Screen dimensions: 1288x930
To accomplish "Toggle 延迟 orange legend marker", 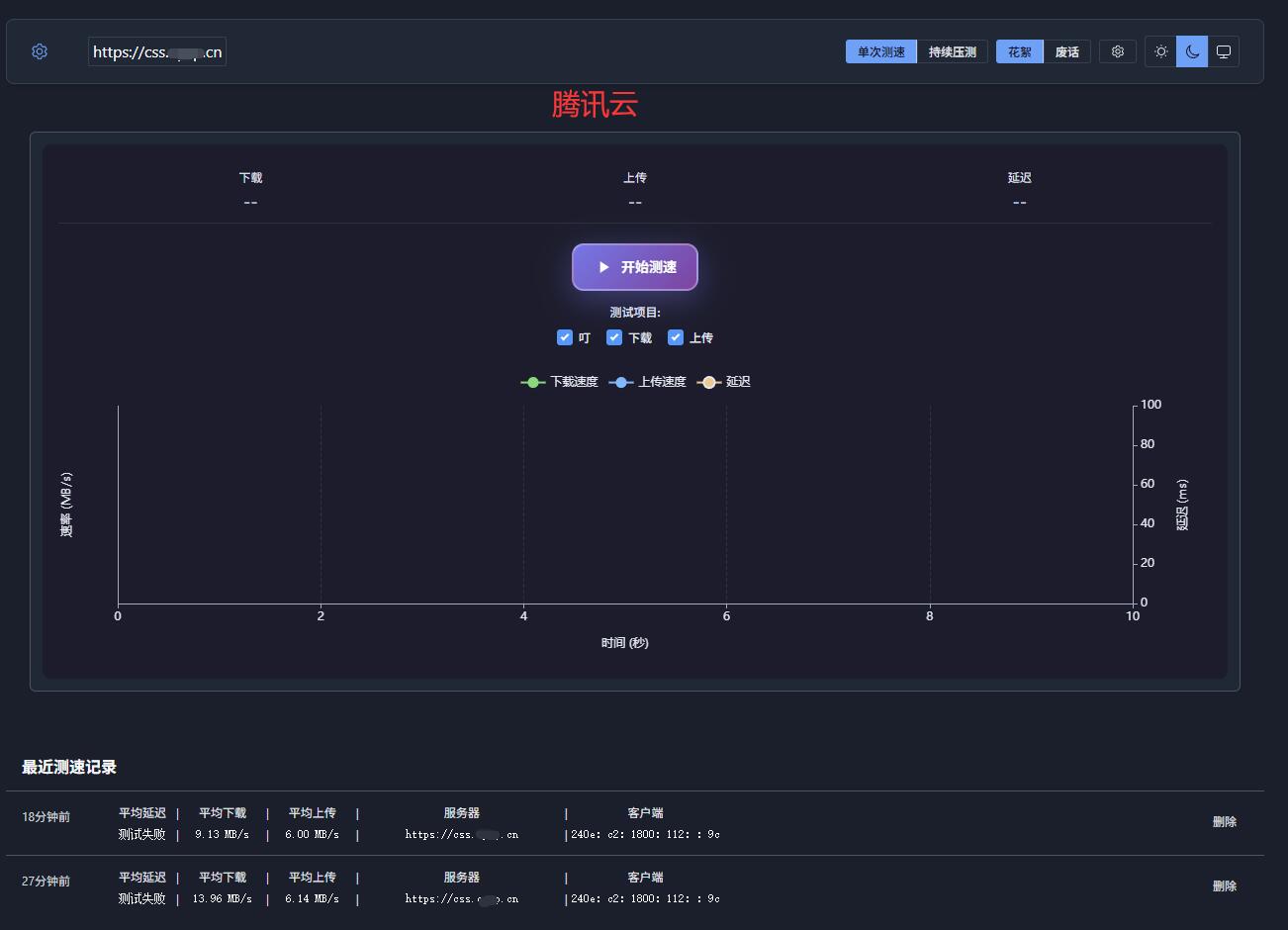I will click(x=709, y=382).
